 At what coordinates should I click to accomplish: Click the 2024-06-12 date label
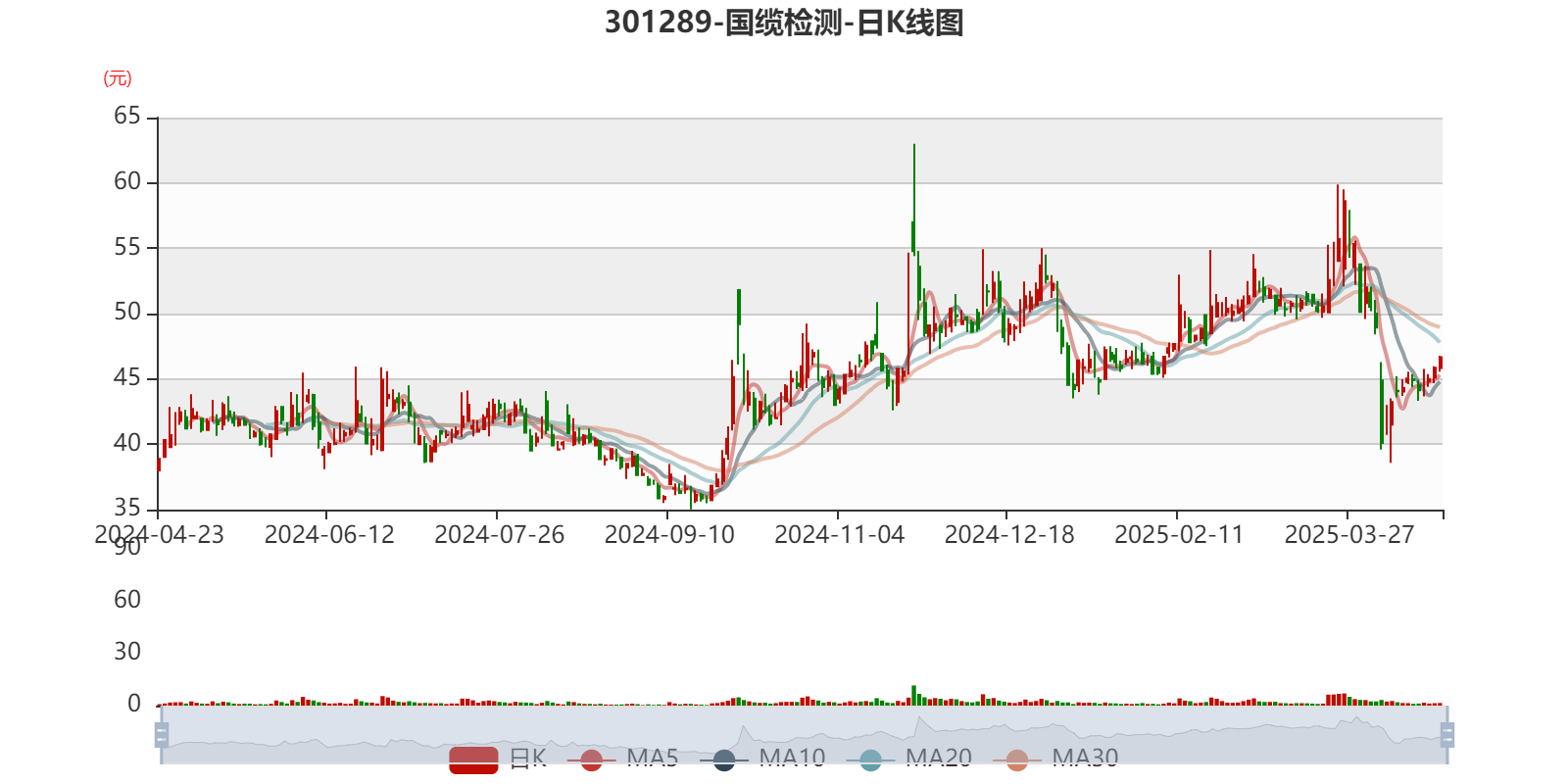(329, 535)
